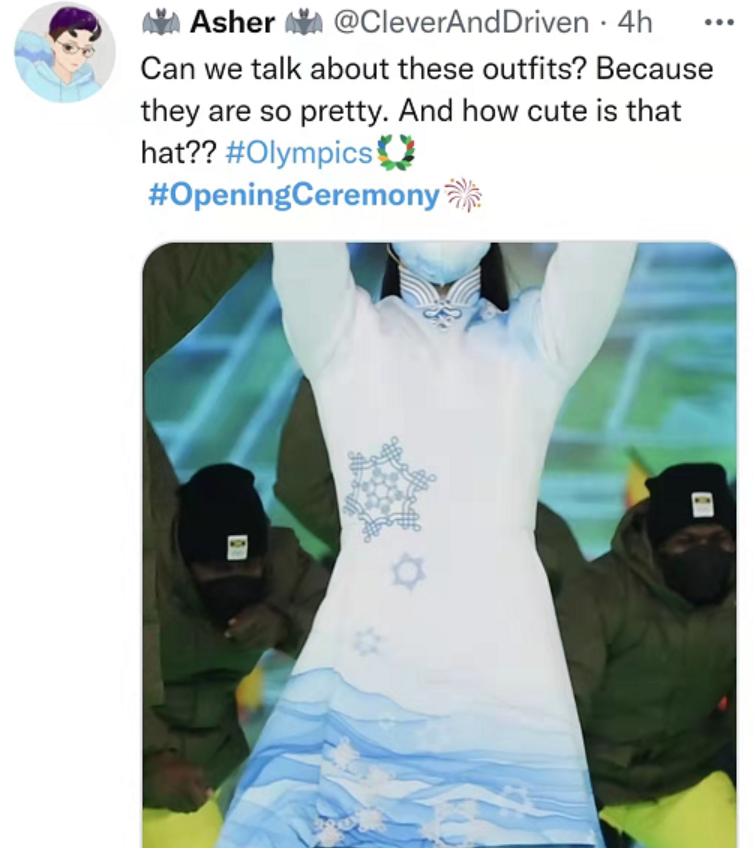Visit the @CleverAndDriven handle profile
This screenshot has height=848, width=754.
tap(461, 23)
